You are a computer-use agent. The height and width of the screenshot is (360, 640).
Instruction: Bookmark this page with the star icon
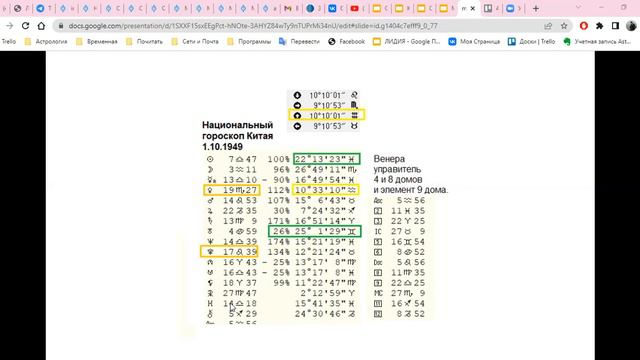pyautogui.click(x=564, y=26)
